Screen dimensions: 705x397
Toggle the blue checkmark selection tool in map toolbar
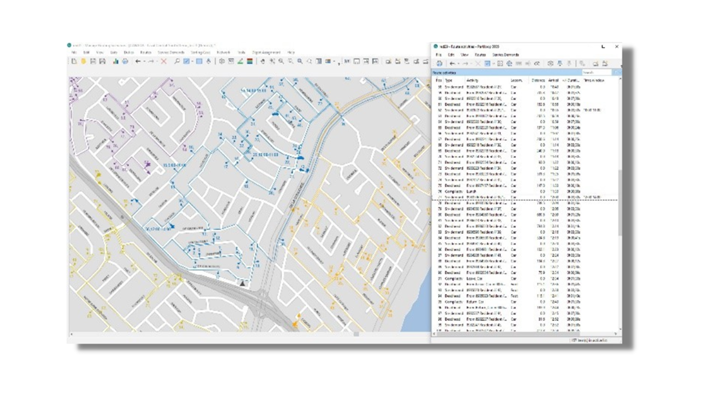[186, 61]
